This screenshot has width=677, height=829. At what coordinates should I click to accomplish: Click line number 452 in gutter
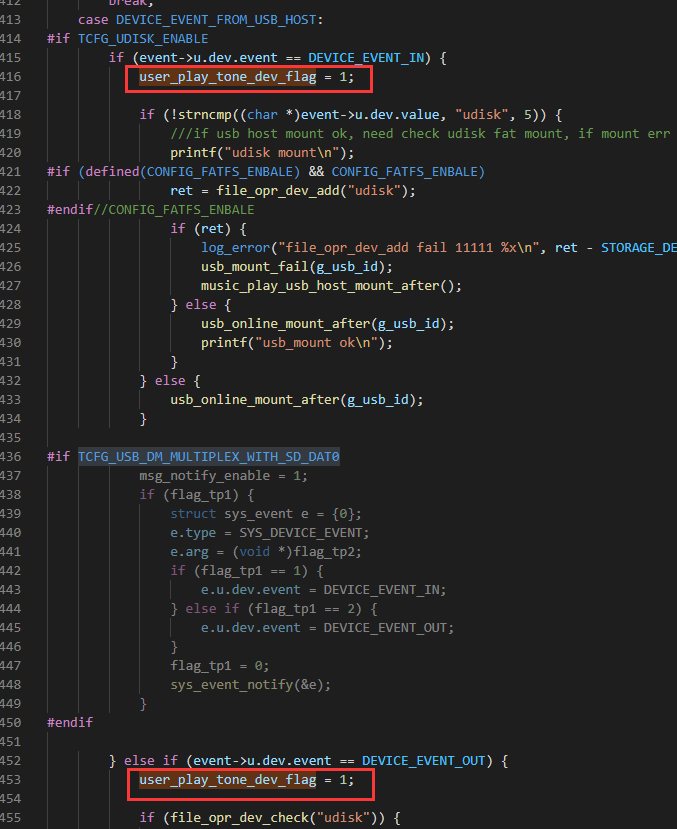pyautogui.click(x=11, y=761)
